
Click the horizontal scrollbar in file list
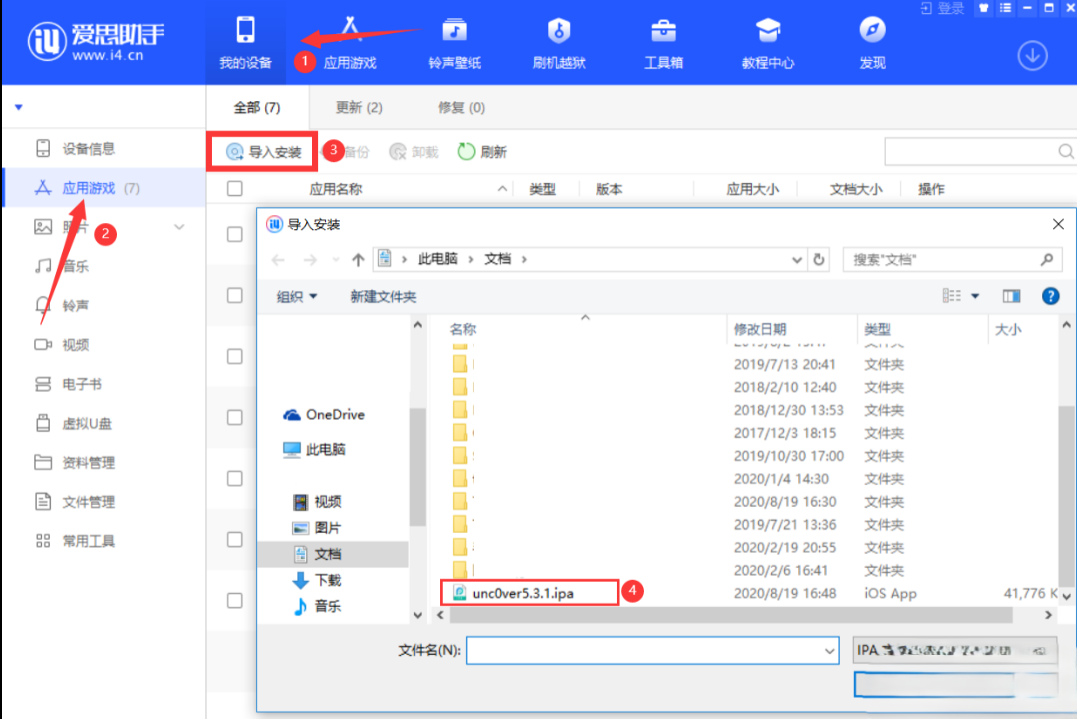click(731, 615)
